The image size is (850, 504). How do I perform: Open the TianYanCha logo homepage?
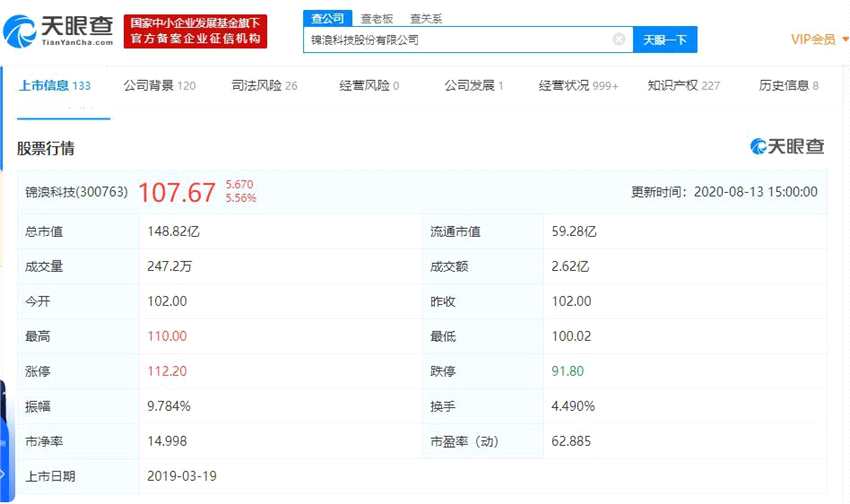coord(59,31)
